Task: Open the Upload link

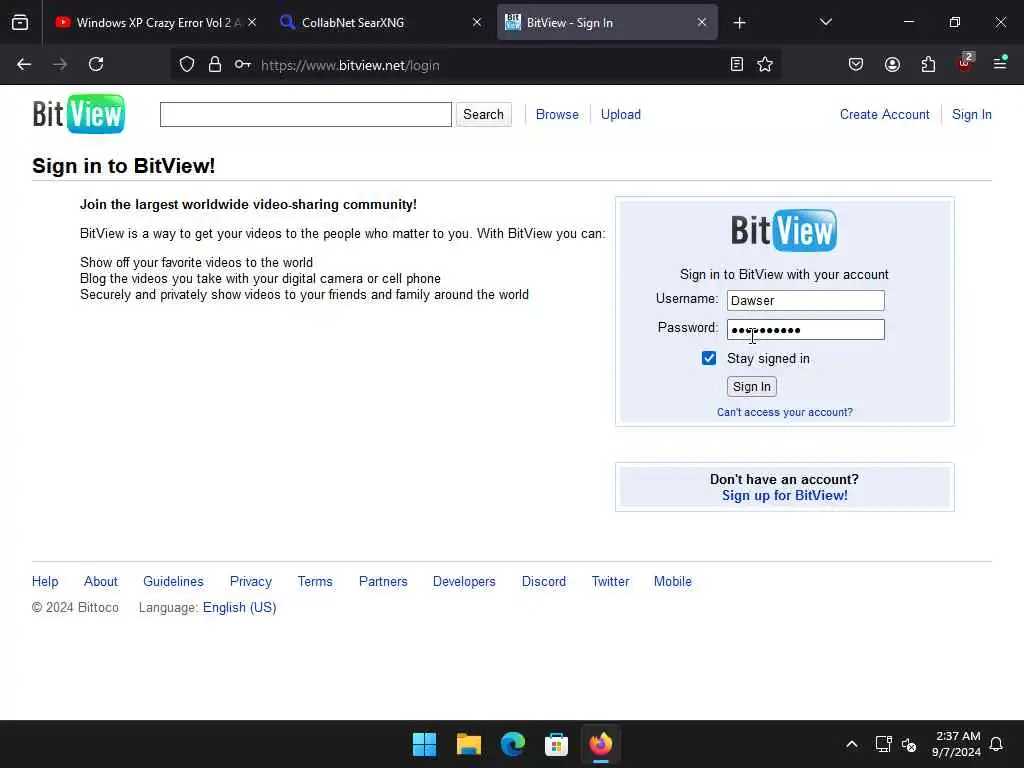Action: point(620,114)
